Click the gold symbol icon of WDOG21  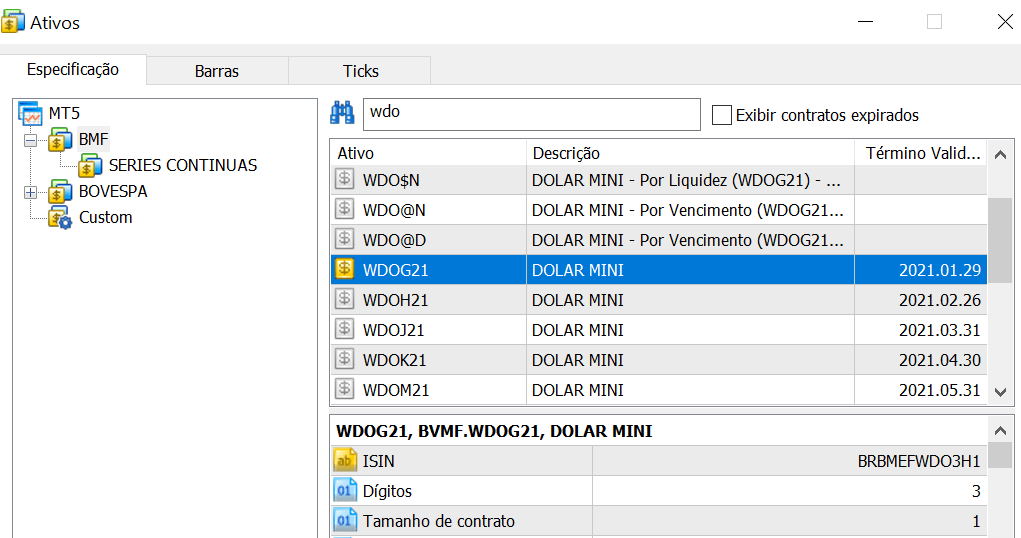[x=344, y=269]
